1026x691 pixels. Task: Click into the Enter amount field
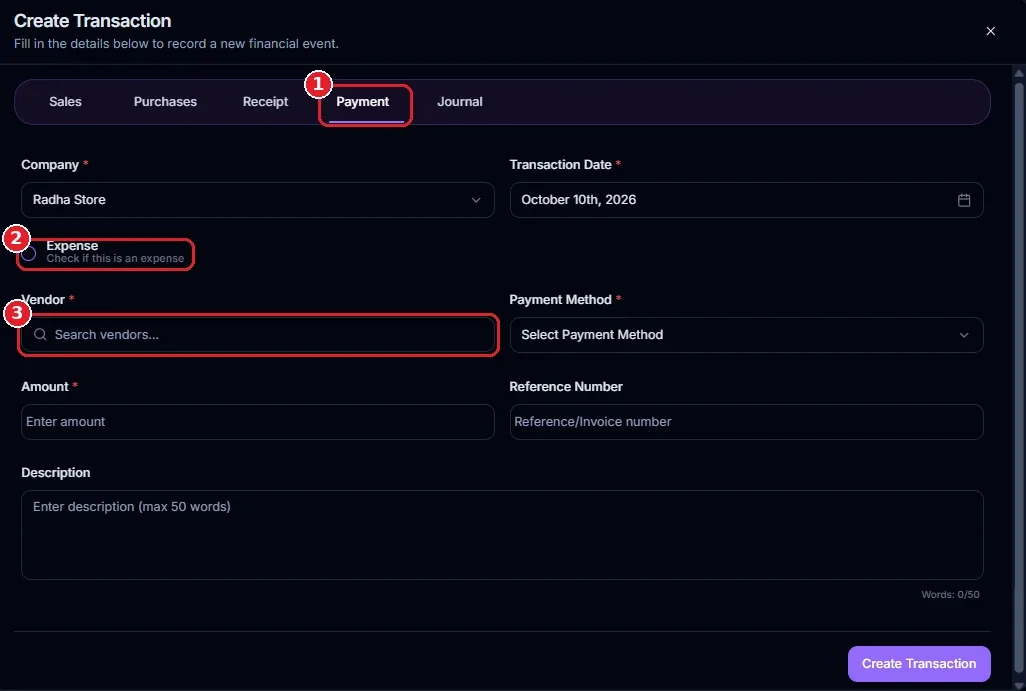258,421
